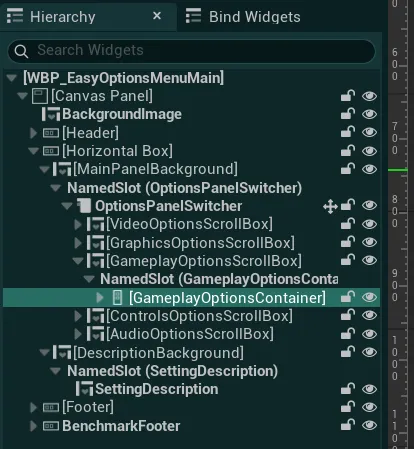Expand the ControlsOptionsScrollBox node
The image size is (414, 449).
(x=78, y=316)
